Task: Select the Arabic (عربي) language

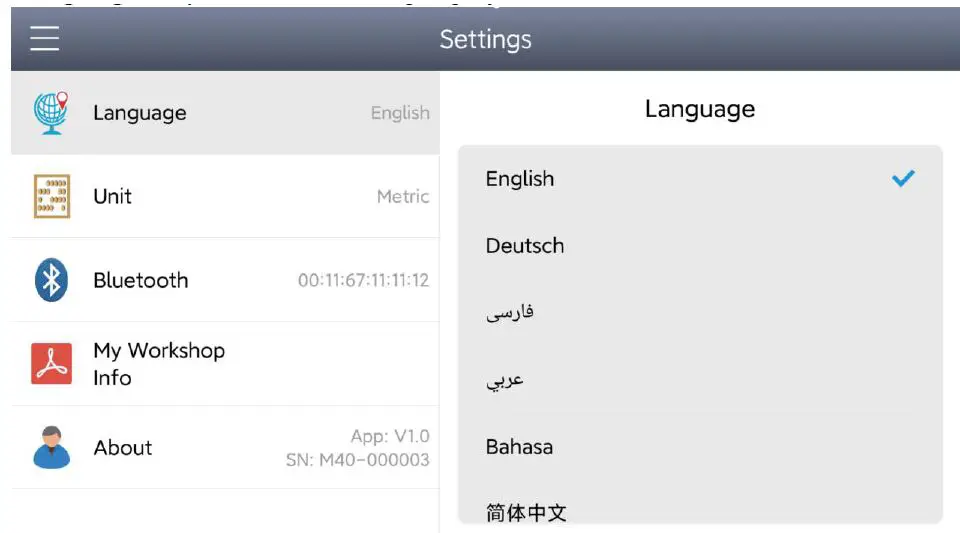Action: point(505,380)
